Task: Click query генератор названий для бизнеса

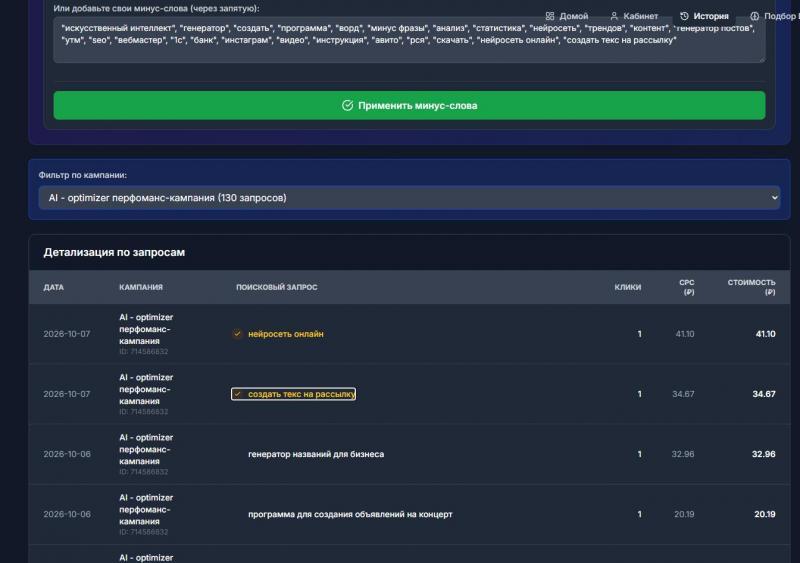Action: 316,454
